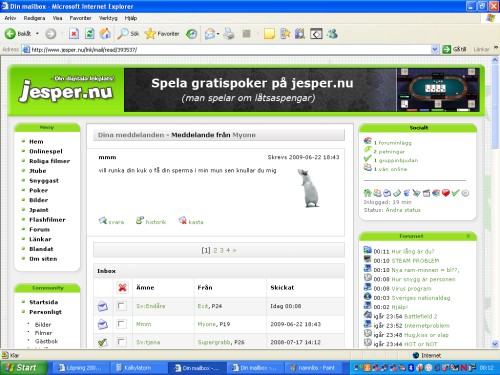Open the Hjälp menu
500x375 pixels.
coord(131,18)
